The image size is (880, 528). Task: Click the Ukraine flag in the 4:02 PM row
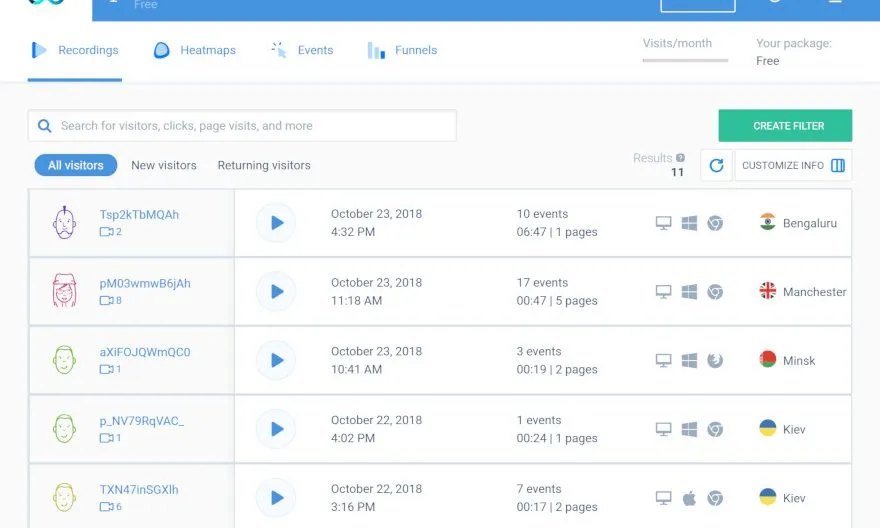click(767, 428)
